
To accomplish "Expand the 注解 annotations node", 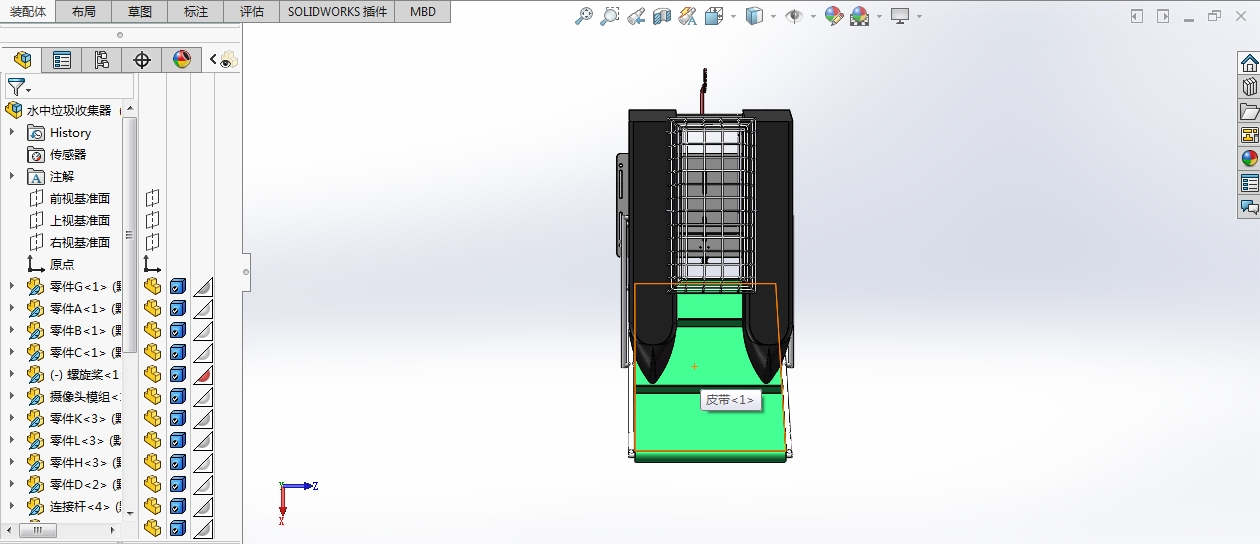I will [12, 176].
